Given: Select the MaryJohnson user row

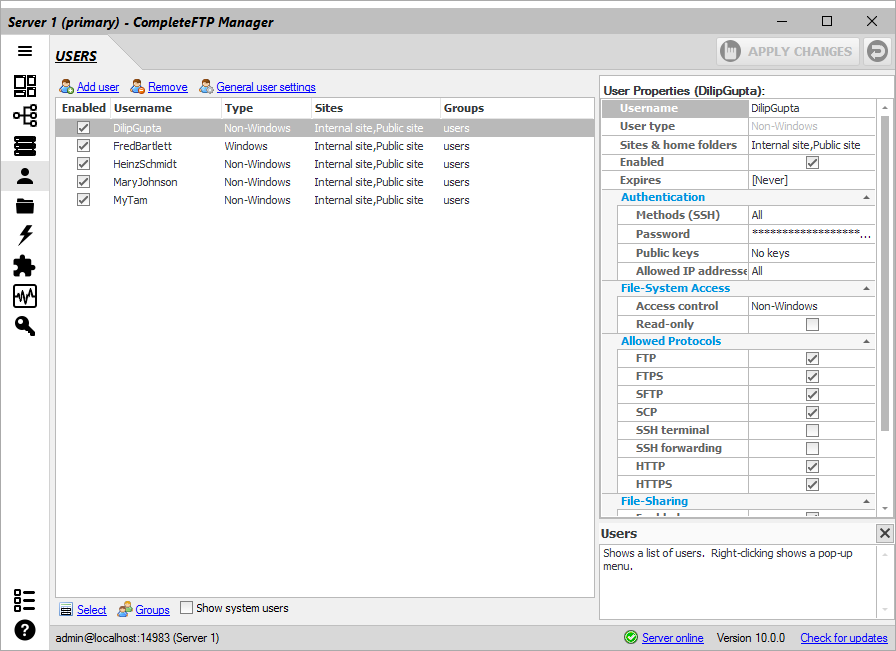Looking at the screenshot, I should [325, 182].
